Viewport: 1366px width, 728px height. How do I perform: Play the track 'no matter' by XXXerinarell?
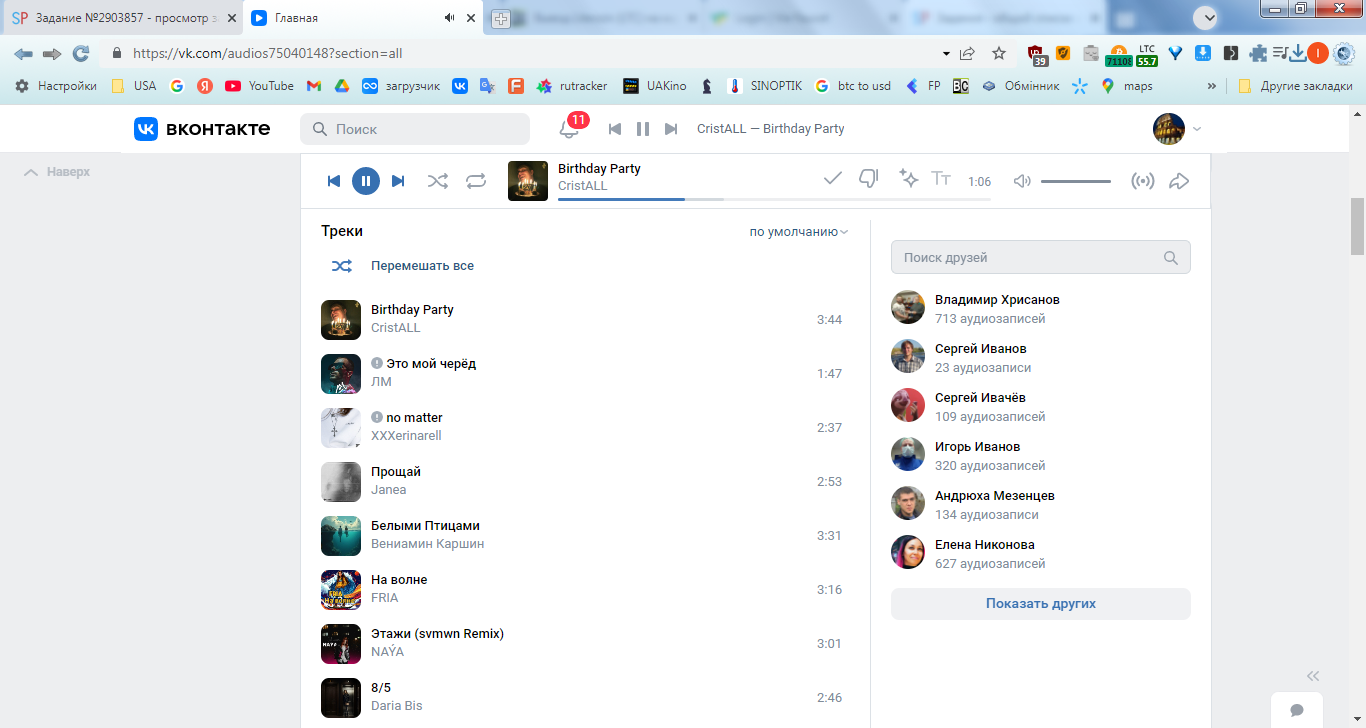341,427
